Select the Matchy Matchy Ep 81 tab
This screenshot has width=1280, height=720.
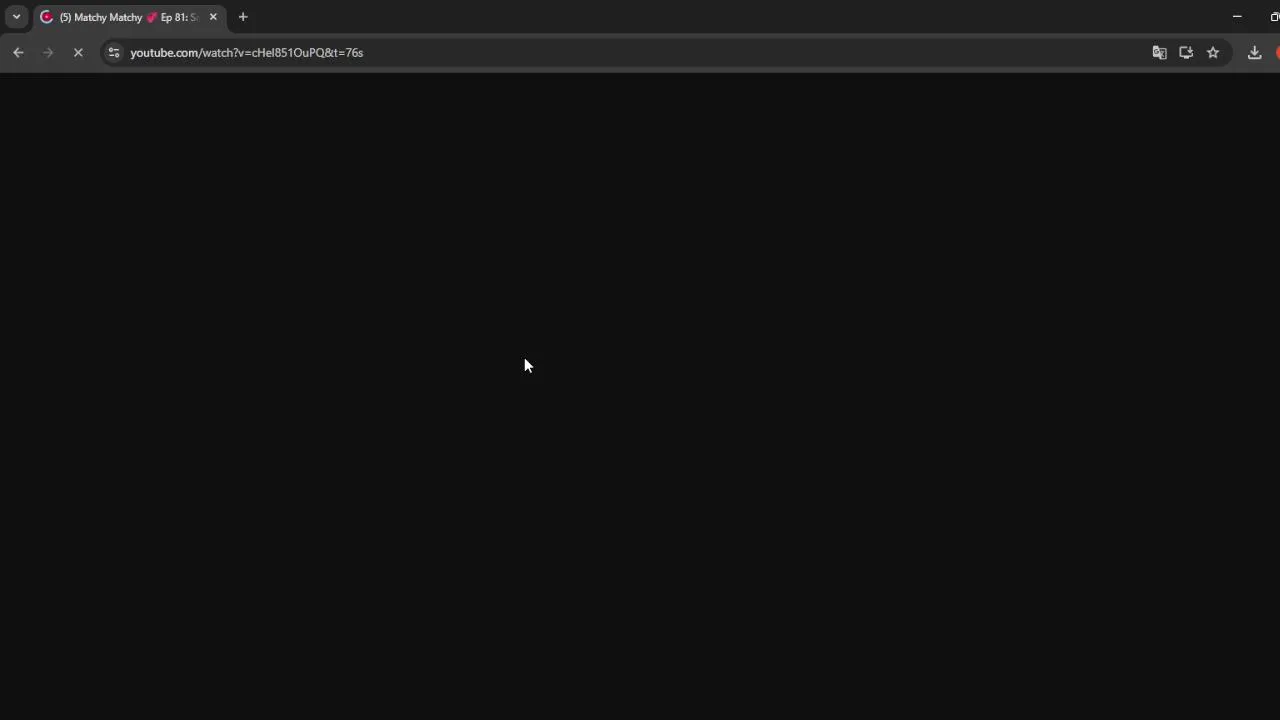[x=128, y=17]
